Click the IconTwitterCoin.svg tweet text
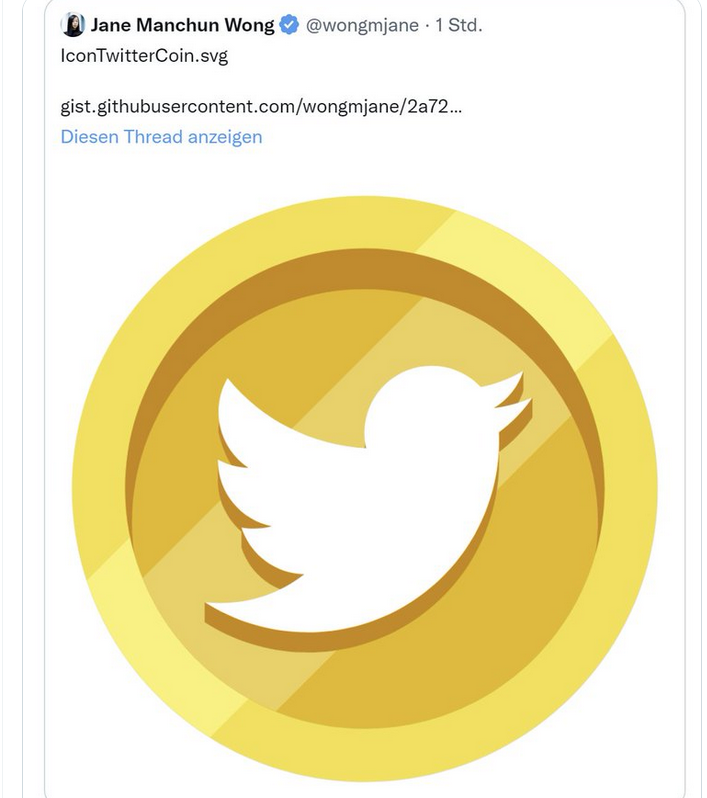The width and height of the screenshot is (707, 798). (144, 56)
